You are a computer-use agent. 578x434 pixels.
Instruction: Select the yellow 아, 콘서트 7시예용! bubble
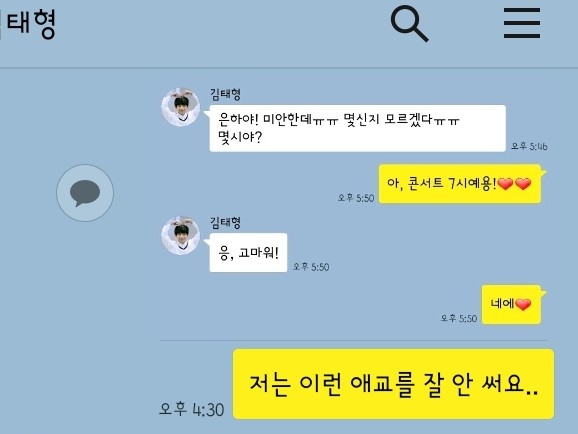pos(460,184)
